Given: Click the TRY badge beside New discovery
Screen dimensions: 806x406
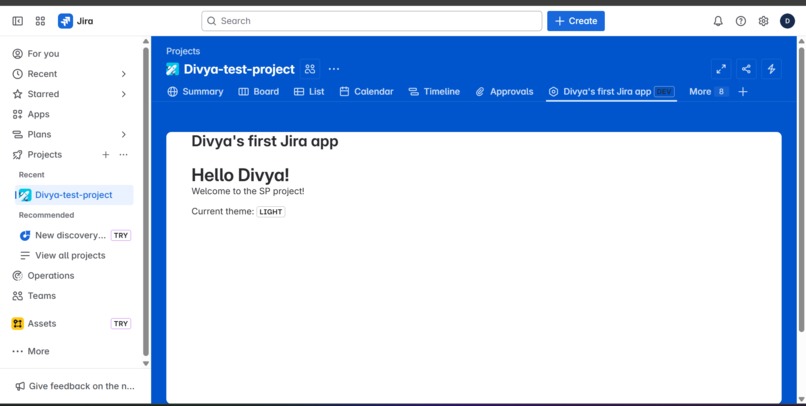Looking at the screenshot, I should [121, 235].
